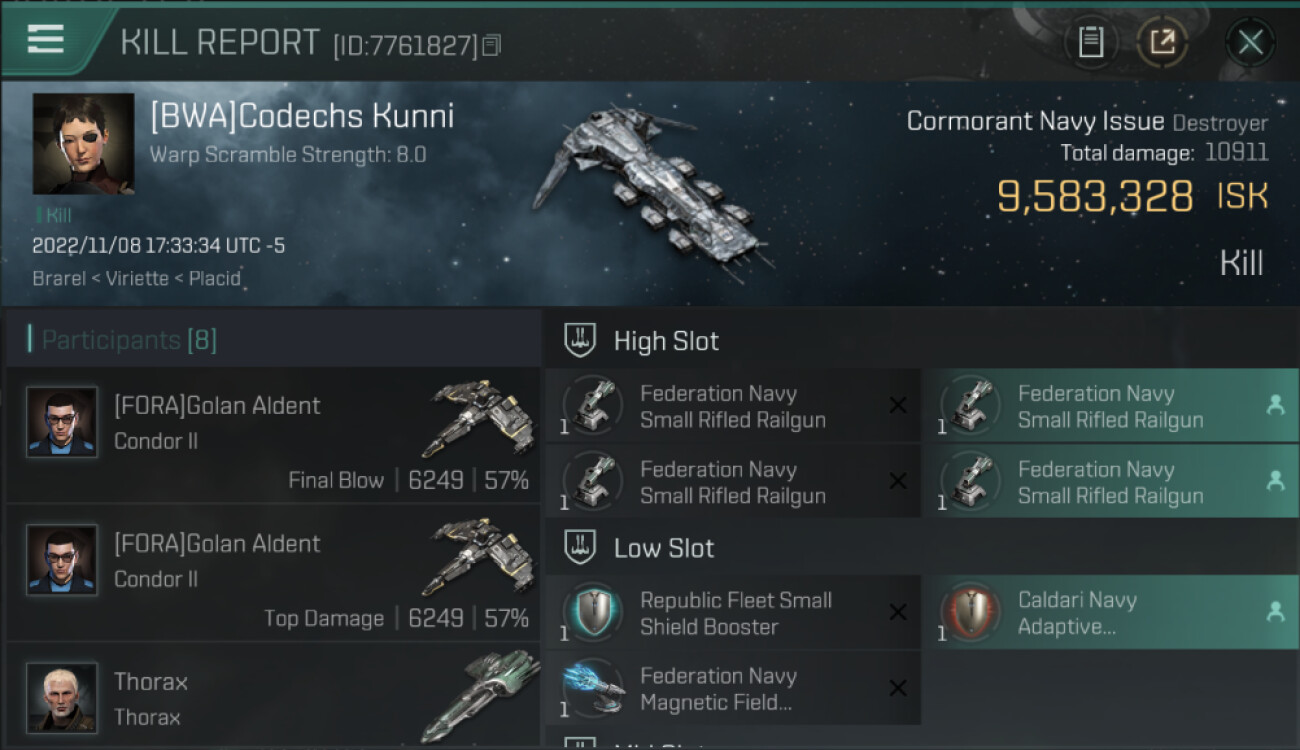The image size is (1300, 750).
Task: Click X mark on first destroyed Small Rifled Railgun
Action: [x=898, y=405]
